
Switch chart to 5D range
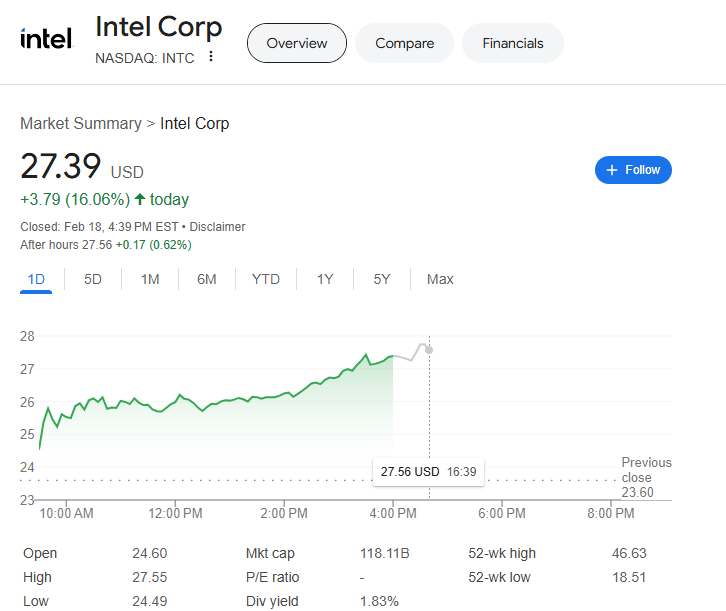[x=93, y=279]
